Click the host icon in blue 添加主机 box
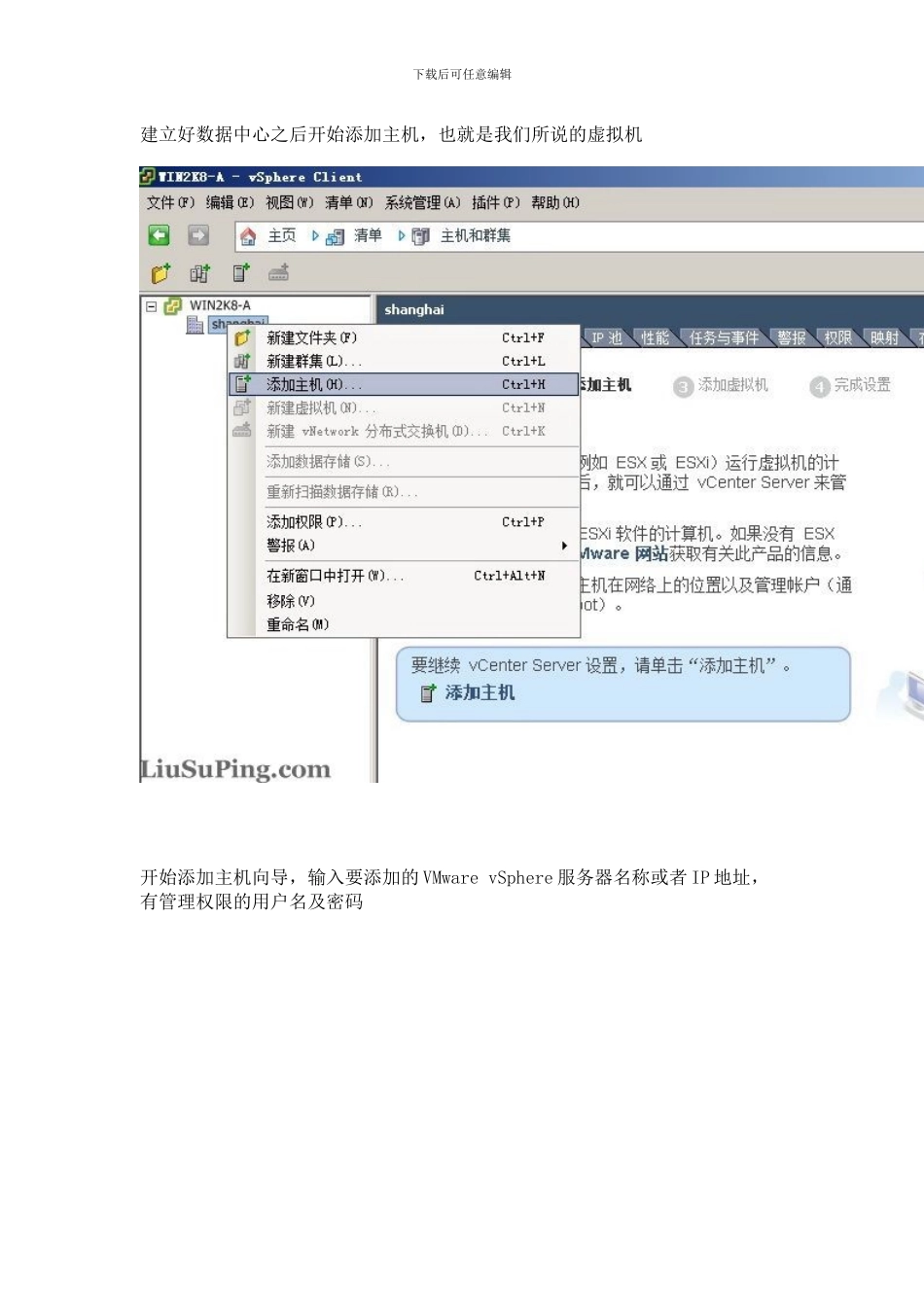The width and height of the screenshot is (924, 1307). [428, 693]
